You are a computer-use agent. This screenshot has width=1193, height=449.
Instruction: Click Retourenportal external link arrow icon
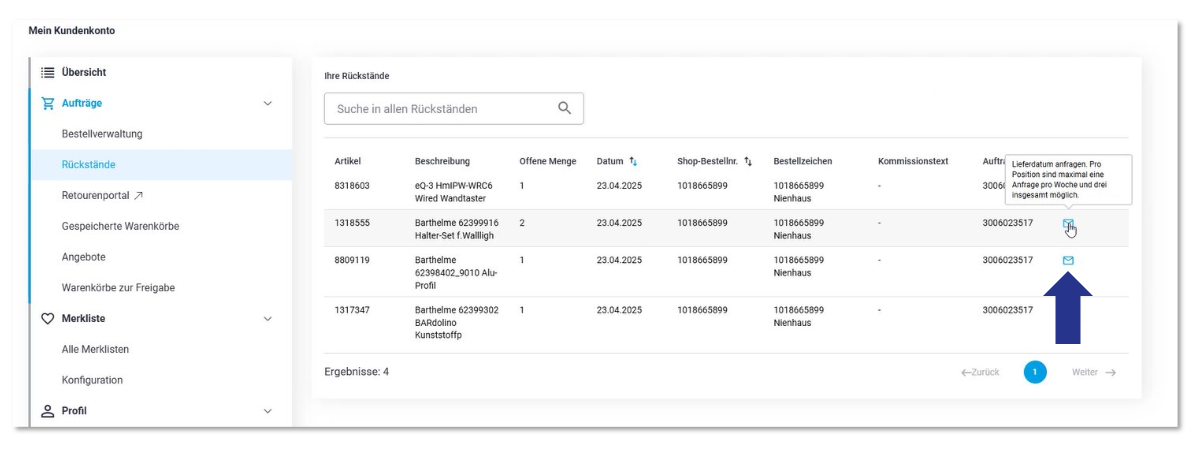[x=138, y=196]
